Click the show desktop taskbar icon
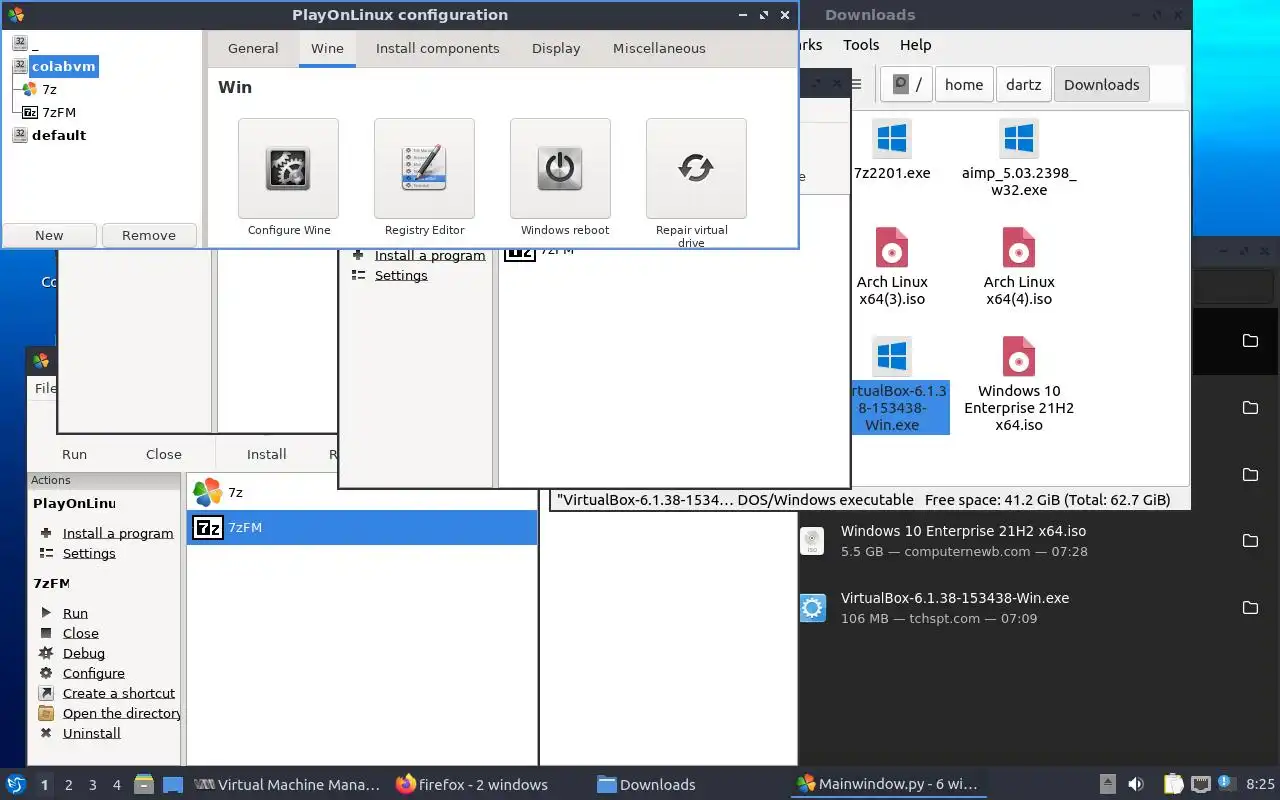The width and height of the screenshot is (1280, 800). pyautogui.click(x=173, y=784)
